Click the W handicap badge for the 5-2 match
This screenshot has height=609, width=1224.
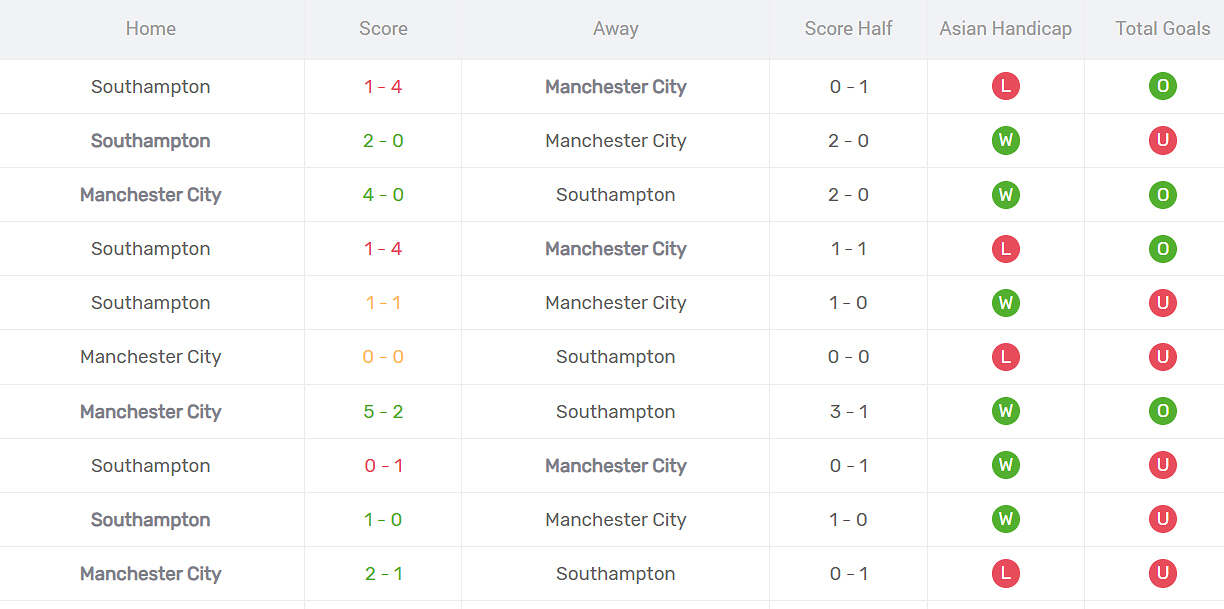point(1005,411)
